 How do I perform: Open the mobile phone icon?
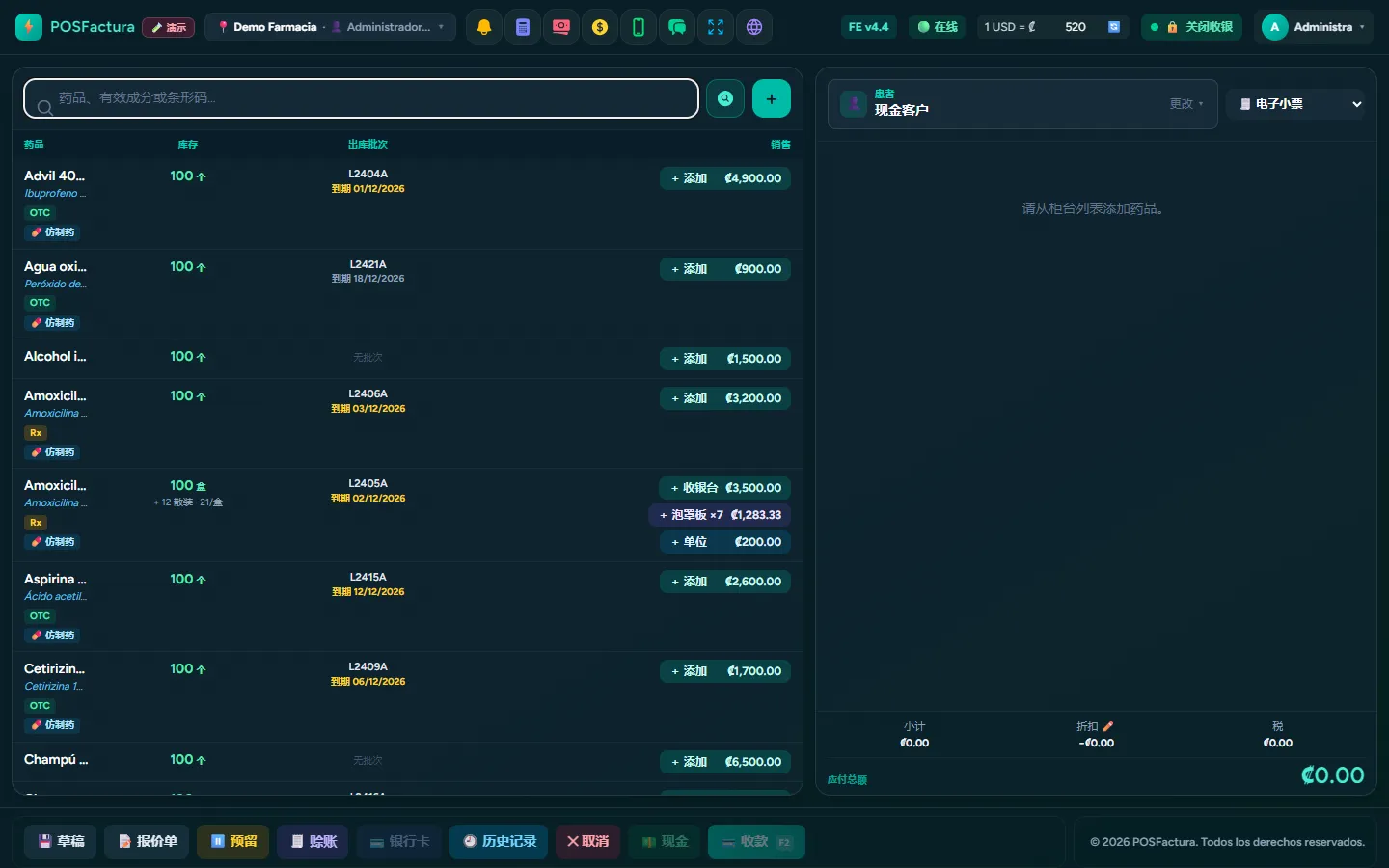(639, 27)
